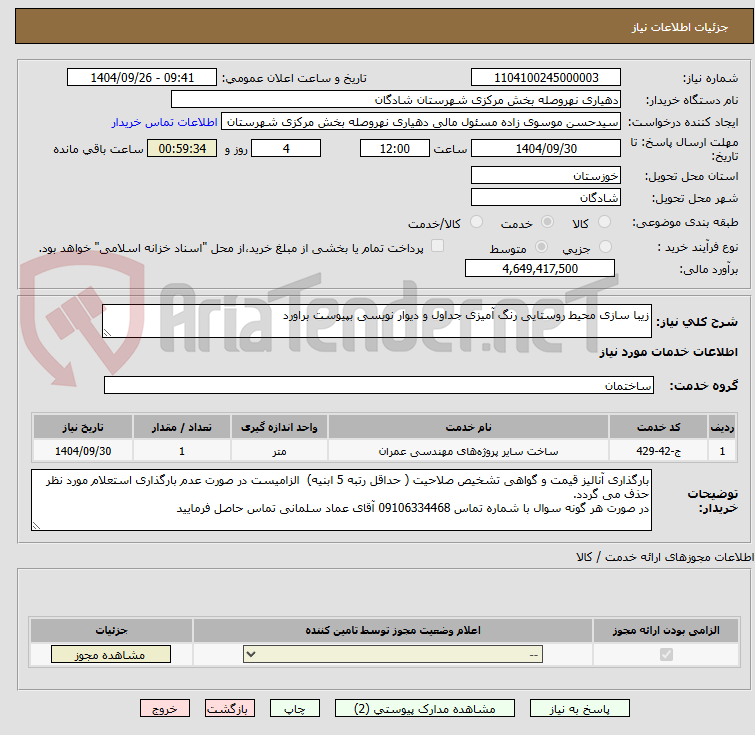Click the نام دستگاه خریدار field
This screenshot has width=755, height=735.
point(395,100)
